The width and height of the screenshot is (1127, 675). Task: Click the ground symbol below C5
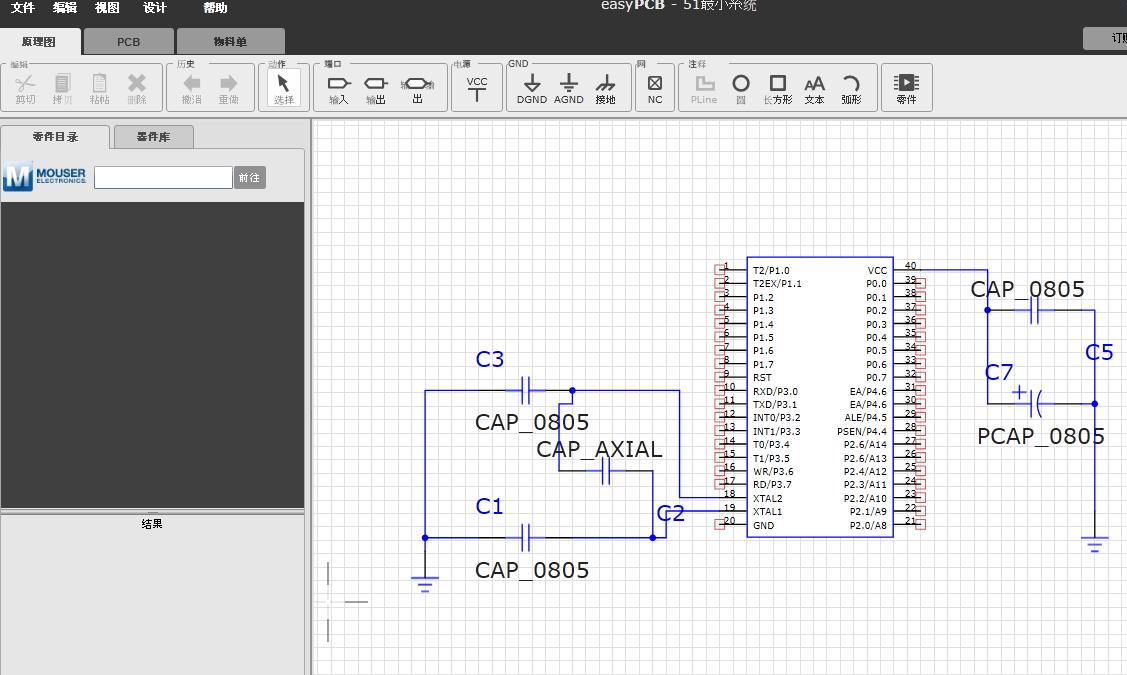click(1095, 545)
